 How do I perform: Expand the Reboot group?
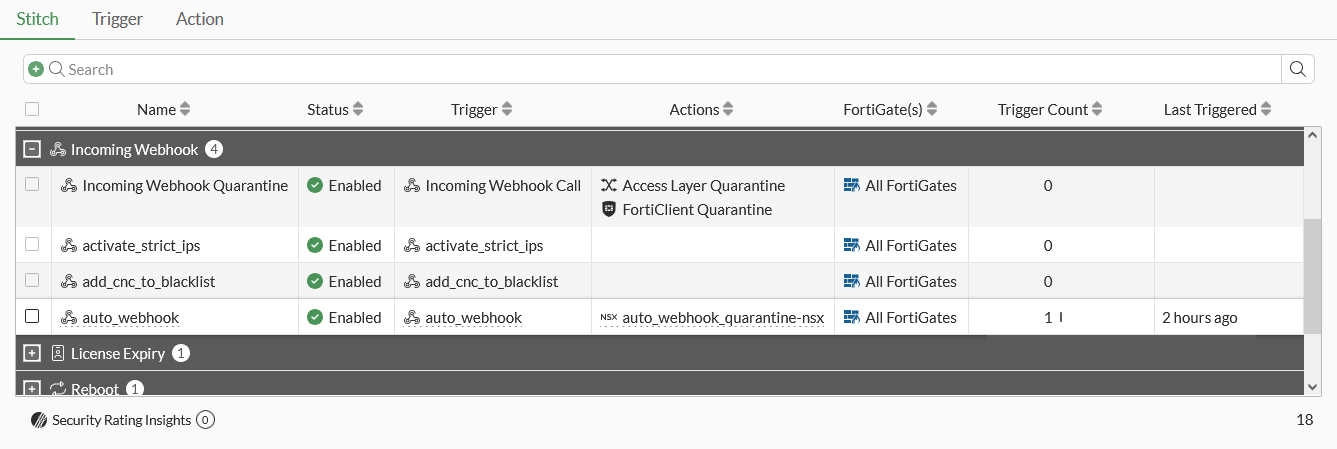32,388
